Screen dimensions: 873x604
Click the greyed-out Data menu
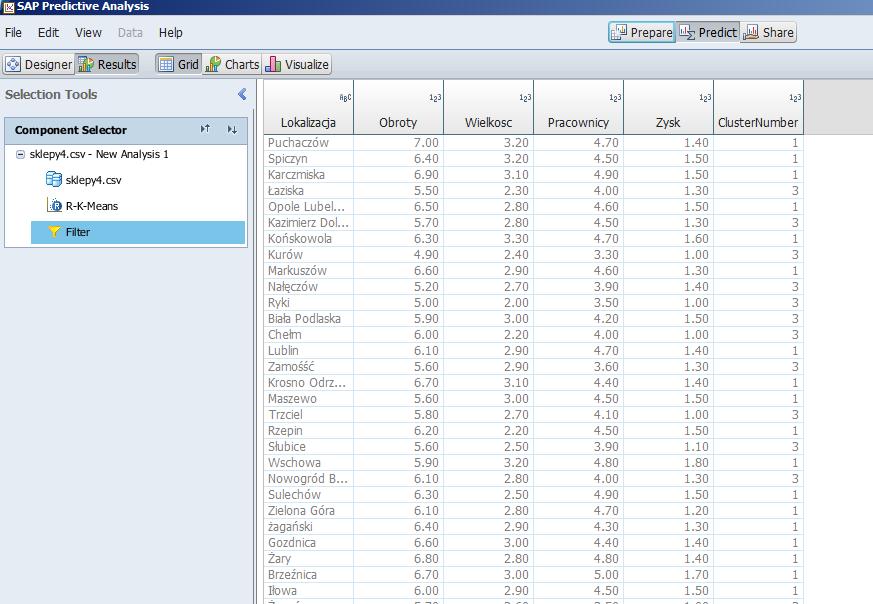pos(130,33)
